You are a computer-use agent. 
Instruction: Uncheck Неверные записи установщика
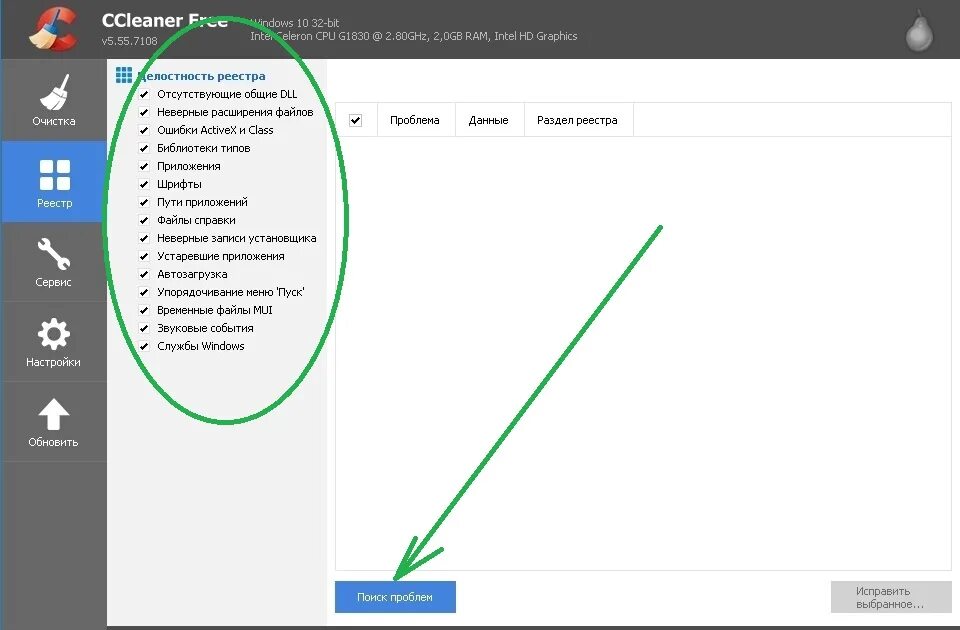click(144, 238)
